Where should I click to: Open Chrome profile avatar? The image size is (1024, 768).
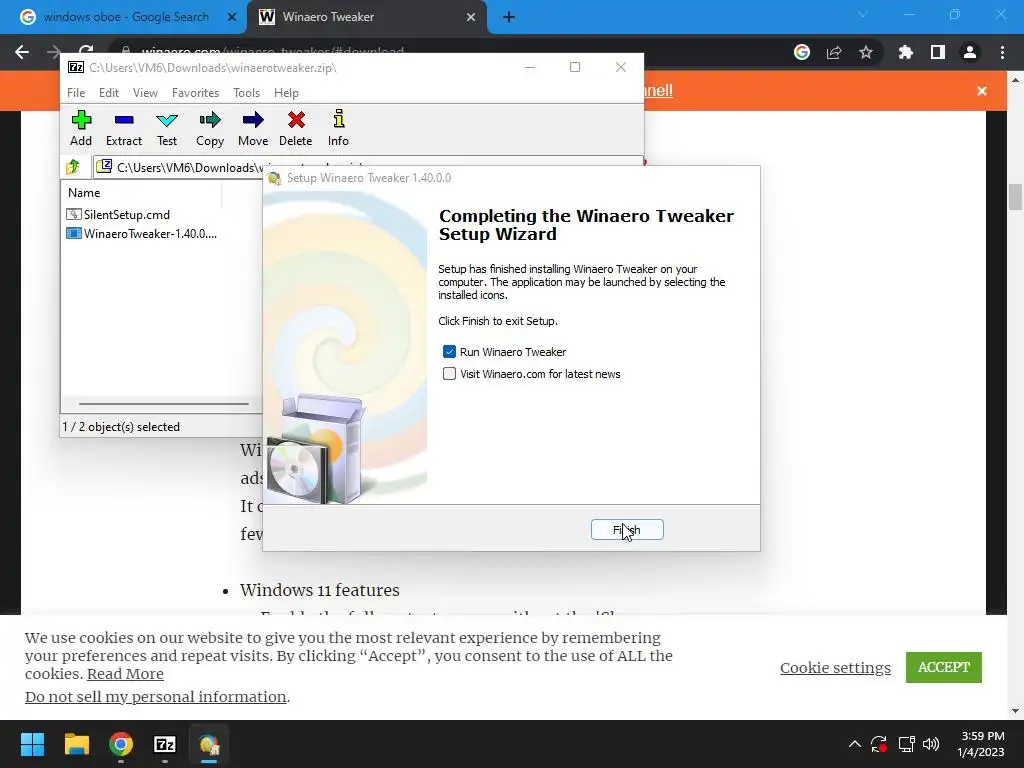tap(970, 52)
